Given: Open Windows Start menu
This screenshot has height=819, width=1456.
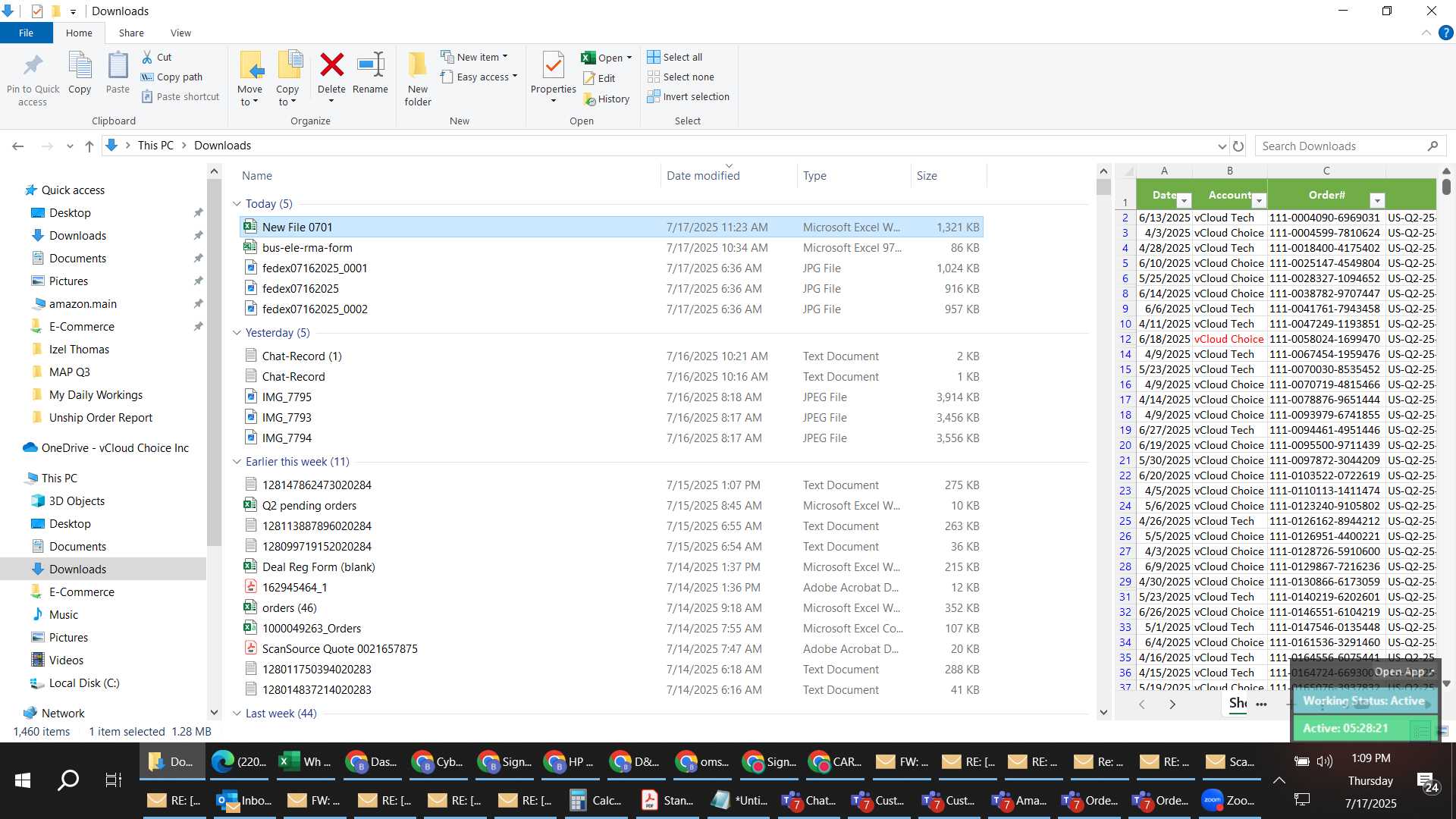Looking at the screenshot, I should click(23, 780).
